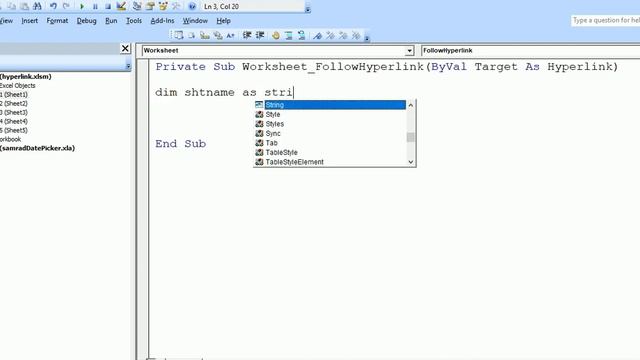Click the Previous Bookmark icon

343,36
